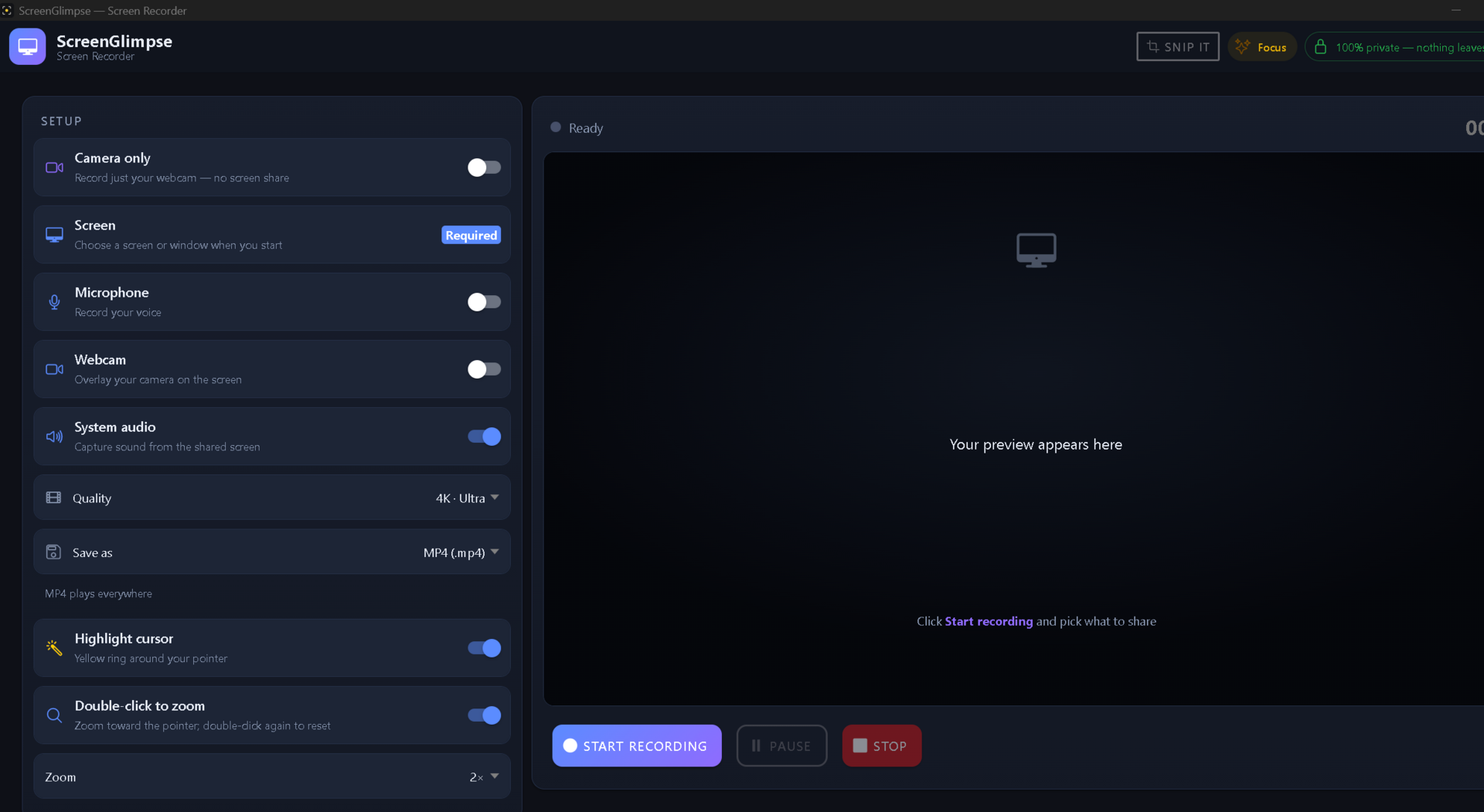Click the ScreenGlimpse app logo icon

click(x=27, y=47)
